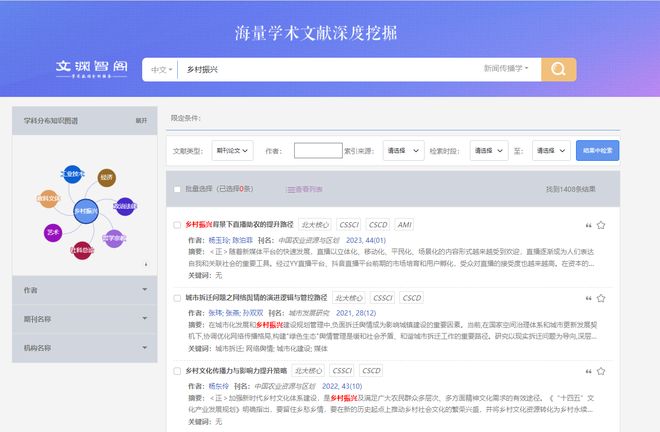The height and width of the screenshot is (432, 660).
Task: Open article 城市拆迁问题之网络舆情的演进逻辑与管控路径
Action: (x=256, y=298)
